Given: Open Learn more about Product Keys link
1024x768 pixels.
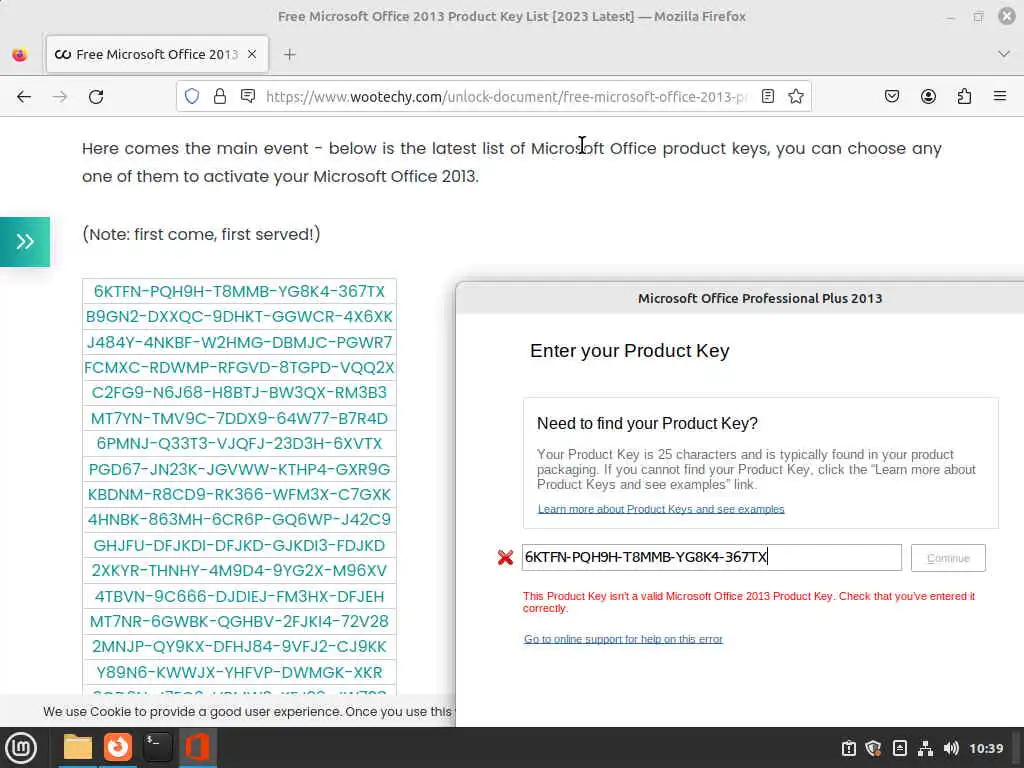Looking at the screenshot, I should (x=661, y=509).
